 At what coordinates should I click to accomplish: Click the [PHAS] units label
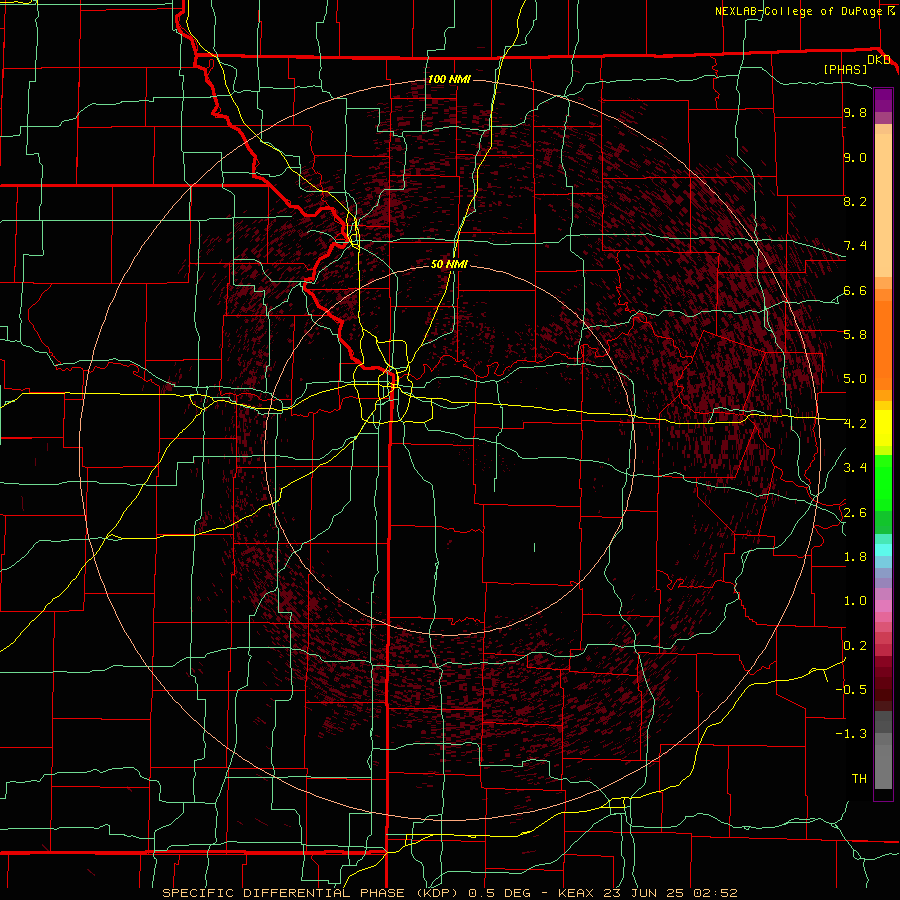845,69
